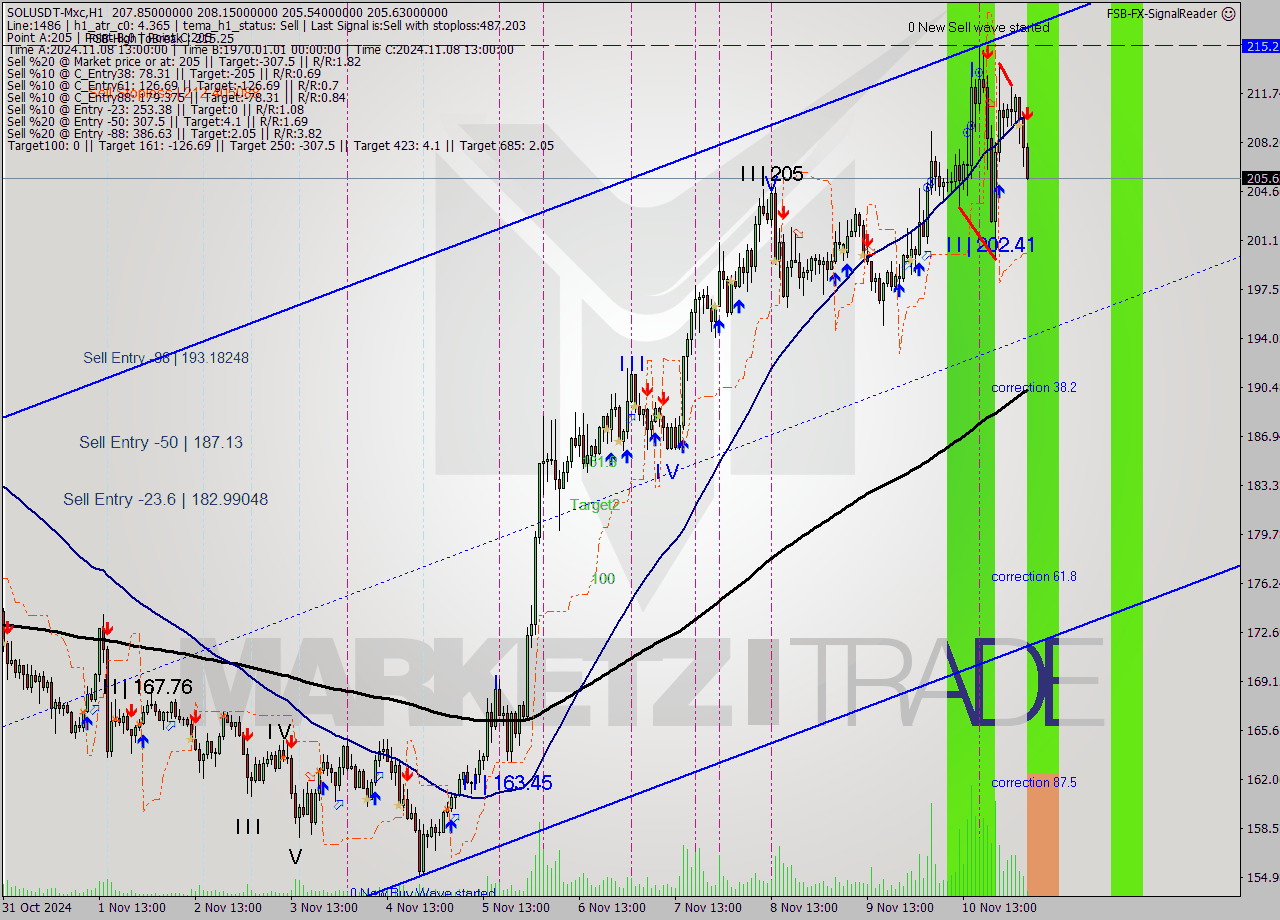Select the 'Sell %20 @ Entry -88: 386.63' line
This screenshot has height=920, width=1280.
point(164,133)
